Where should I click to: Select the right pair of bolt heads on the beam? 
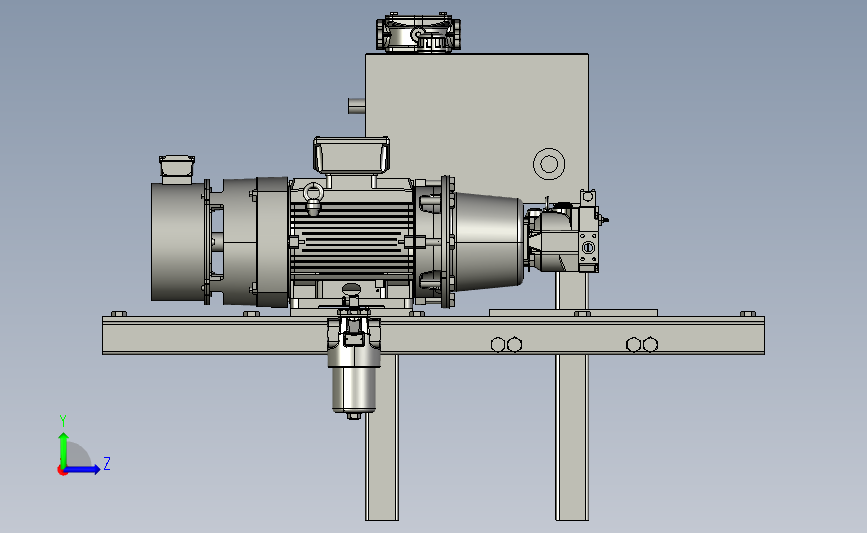coord(642,345)
